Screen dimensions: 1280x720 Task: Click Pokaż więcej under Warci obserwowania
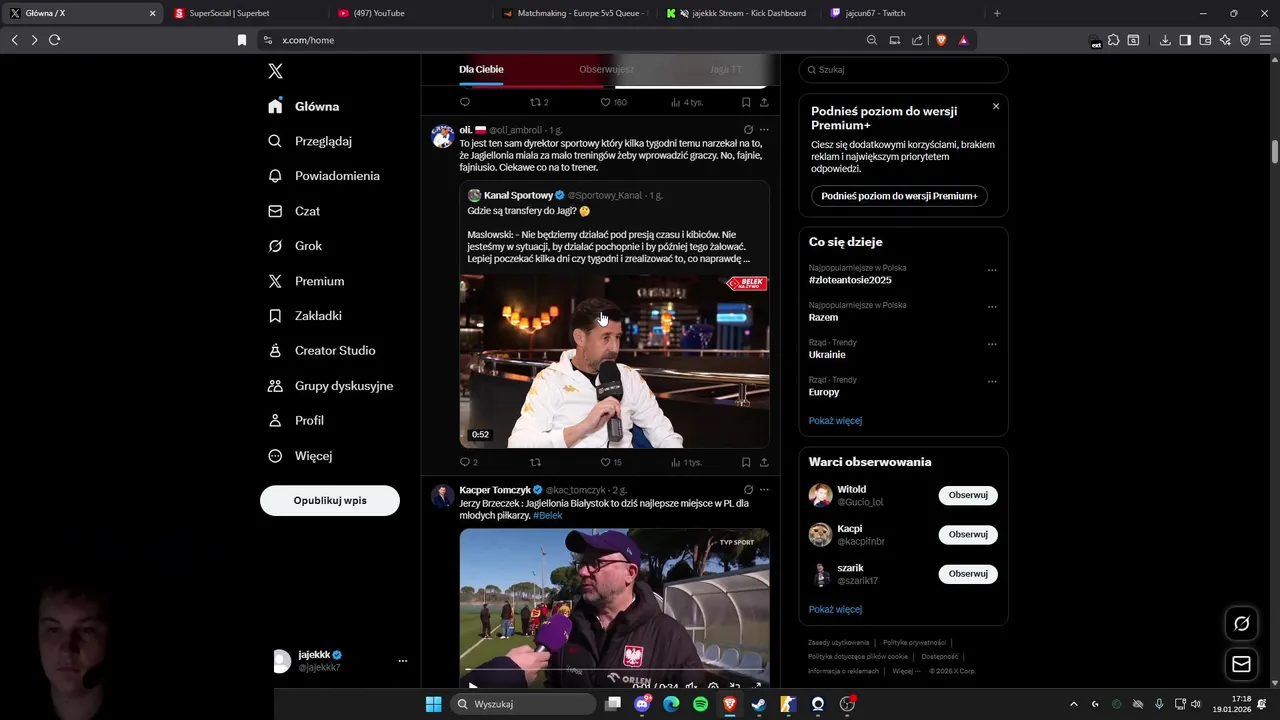[835, 609]
